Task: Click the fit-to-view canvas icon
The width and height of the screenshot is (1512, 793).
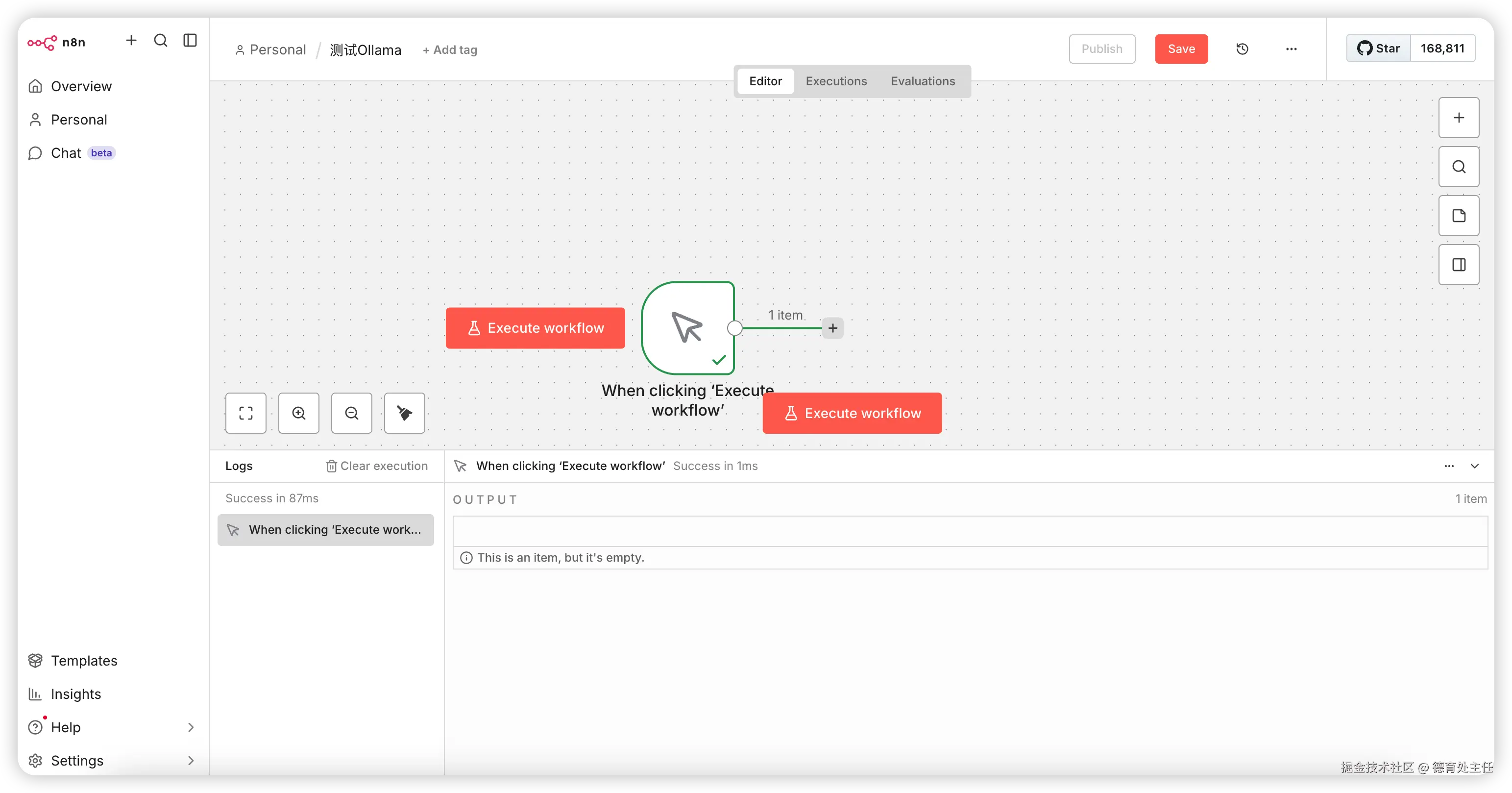Action: tap(246, 413)
